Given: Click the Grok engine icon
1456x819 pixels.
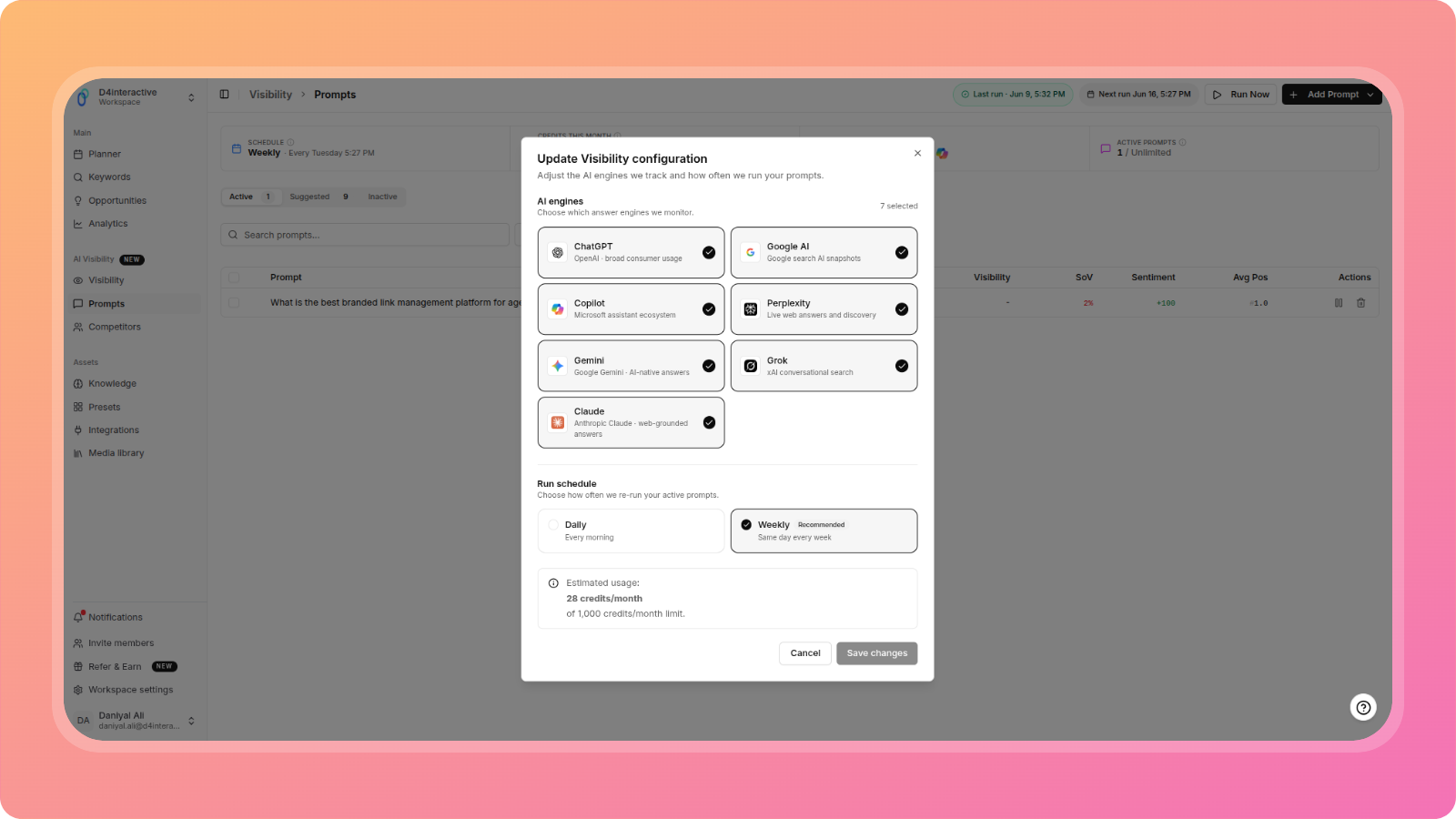Looking at the screenshot, I should point(751,366).
